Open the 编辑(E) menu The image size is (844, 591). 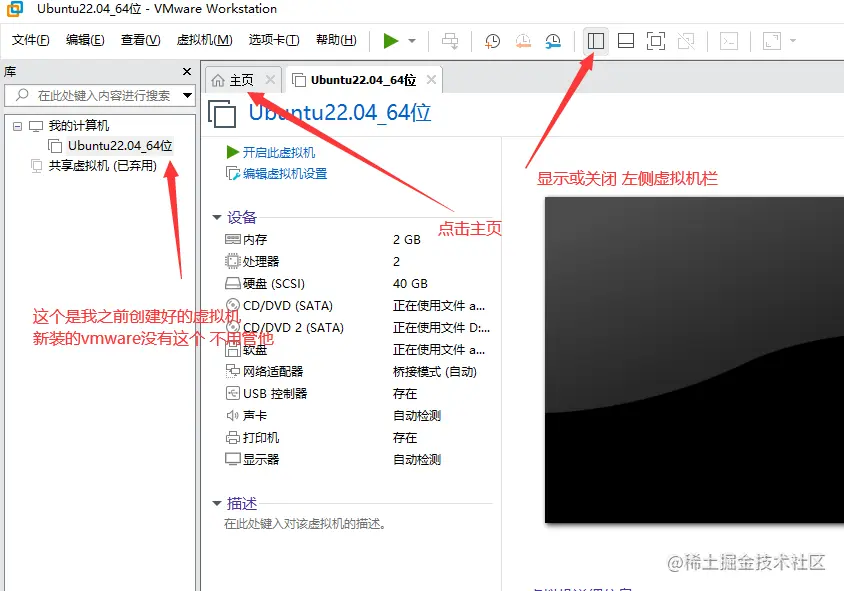pyautogui.click(x=85, y=40)
